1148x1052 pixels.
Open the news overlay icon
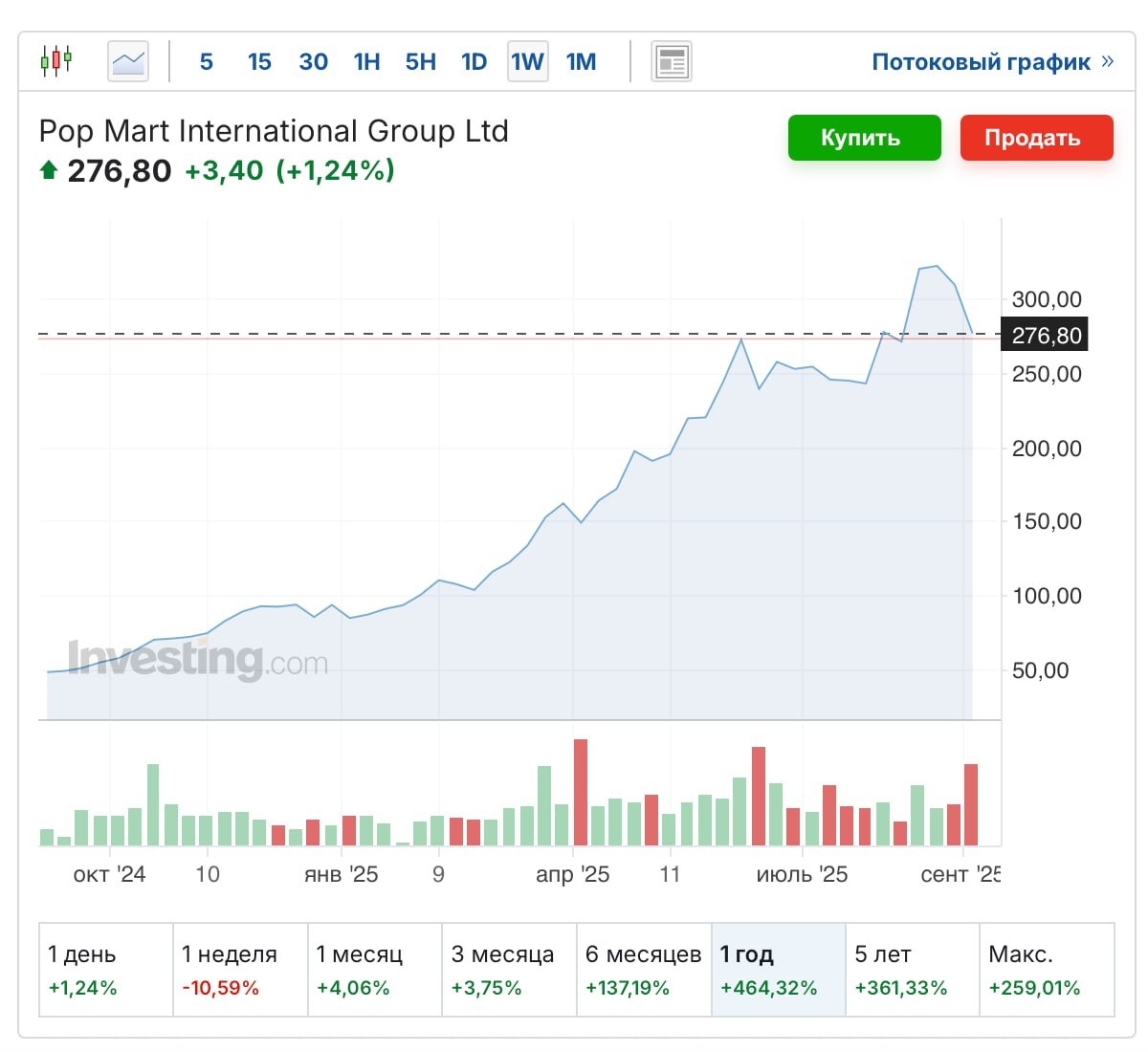coord(672,62)
